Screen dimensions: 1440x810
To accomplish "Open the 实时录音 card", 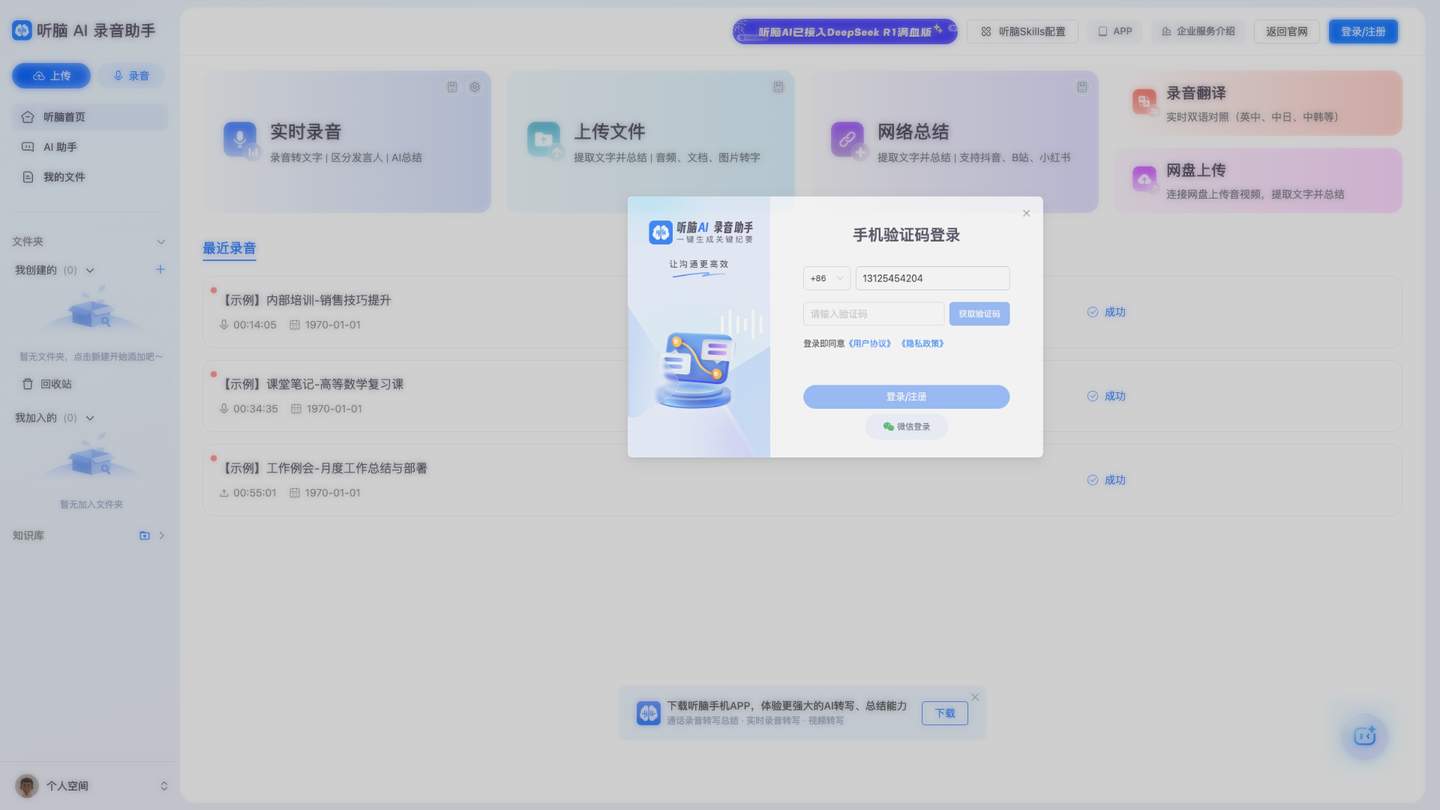I will 347,141.
